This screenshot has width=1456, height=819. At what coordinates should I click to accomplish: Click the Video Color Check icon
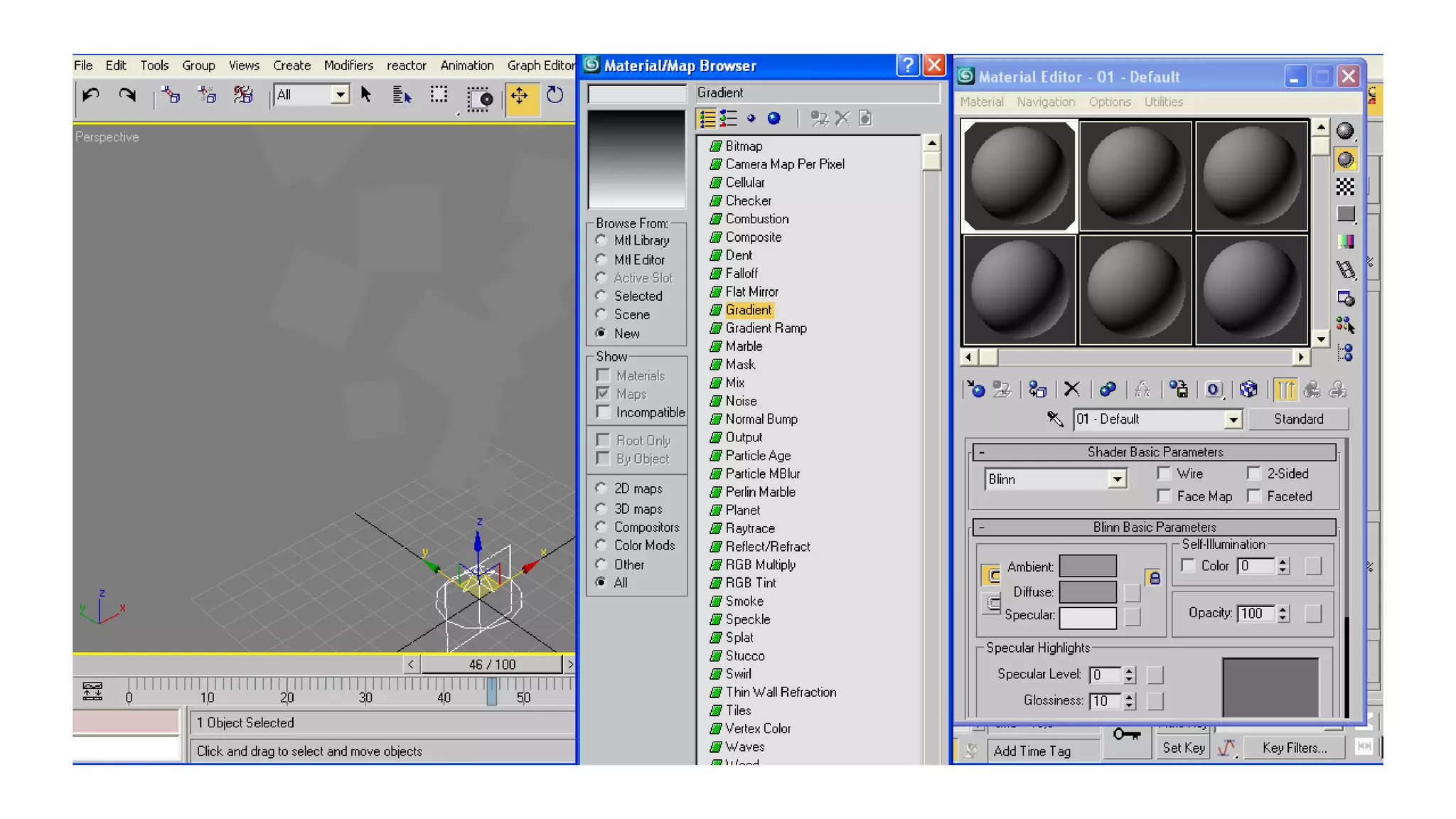click(1345, 242)
